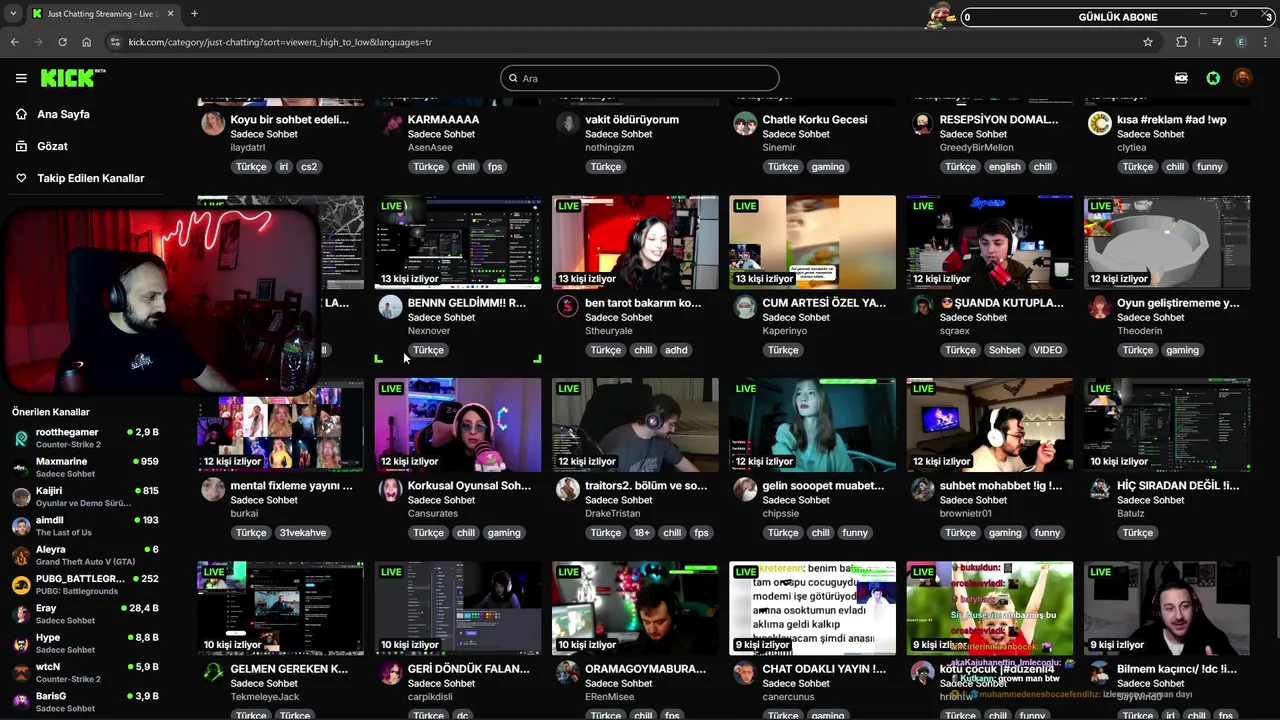The width and height of the screenshot is (1280, 720).
Task: Click Stheuryale's channel avatar
Action: coord(568,307)
